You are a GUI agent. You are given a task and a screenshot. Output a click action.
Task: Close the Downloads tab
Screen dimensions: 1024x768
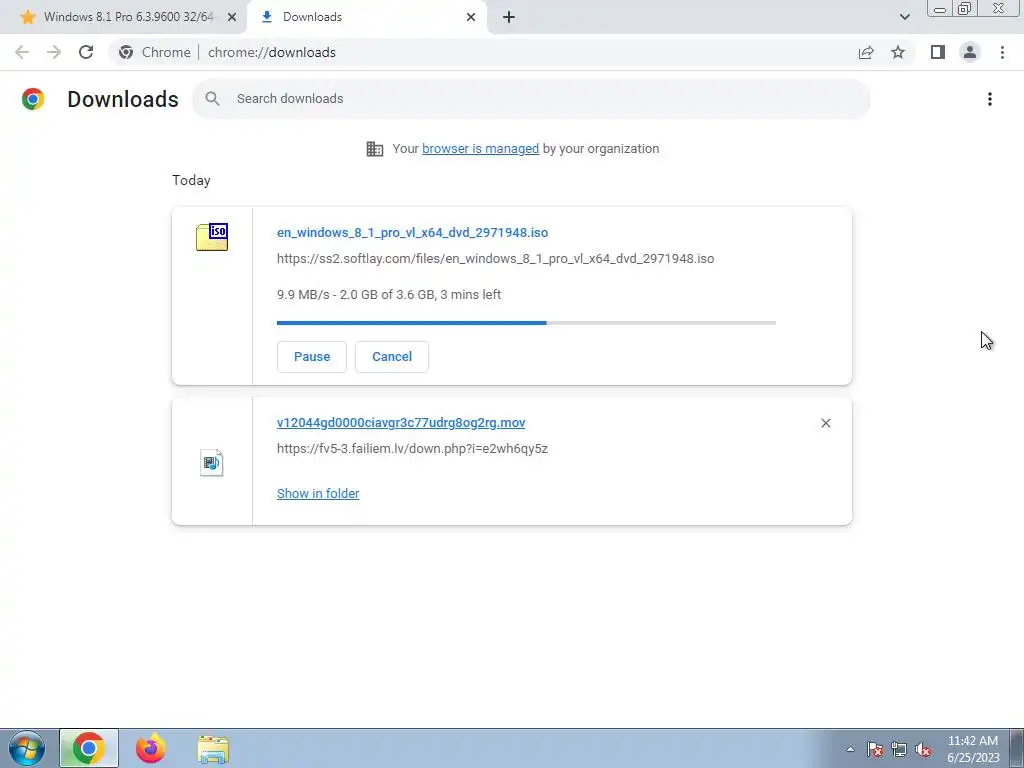pyautogui.click(x=471, y=17)
